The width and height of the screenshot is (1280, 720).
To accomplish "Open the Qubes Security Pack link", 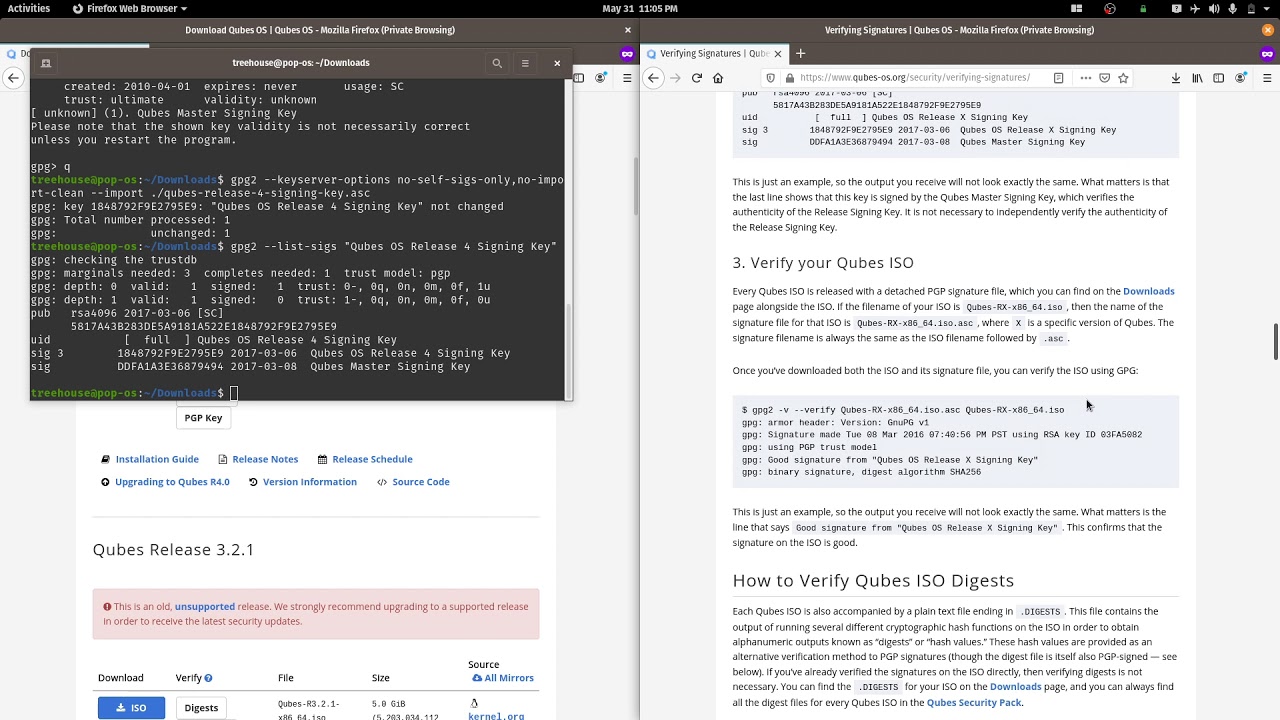I will [974, 703].
